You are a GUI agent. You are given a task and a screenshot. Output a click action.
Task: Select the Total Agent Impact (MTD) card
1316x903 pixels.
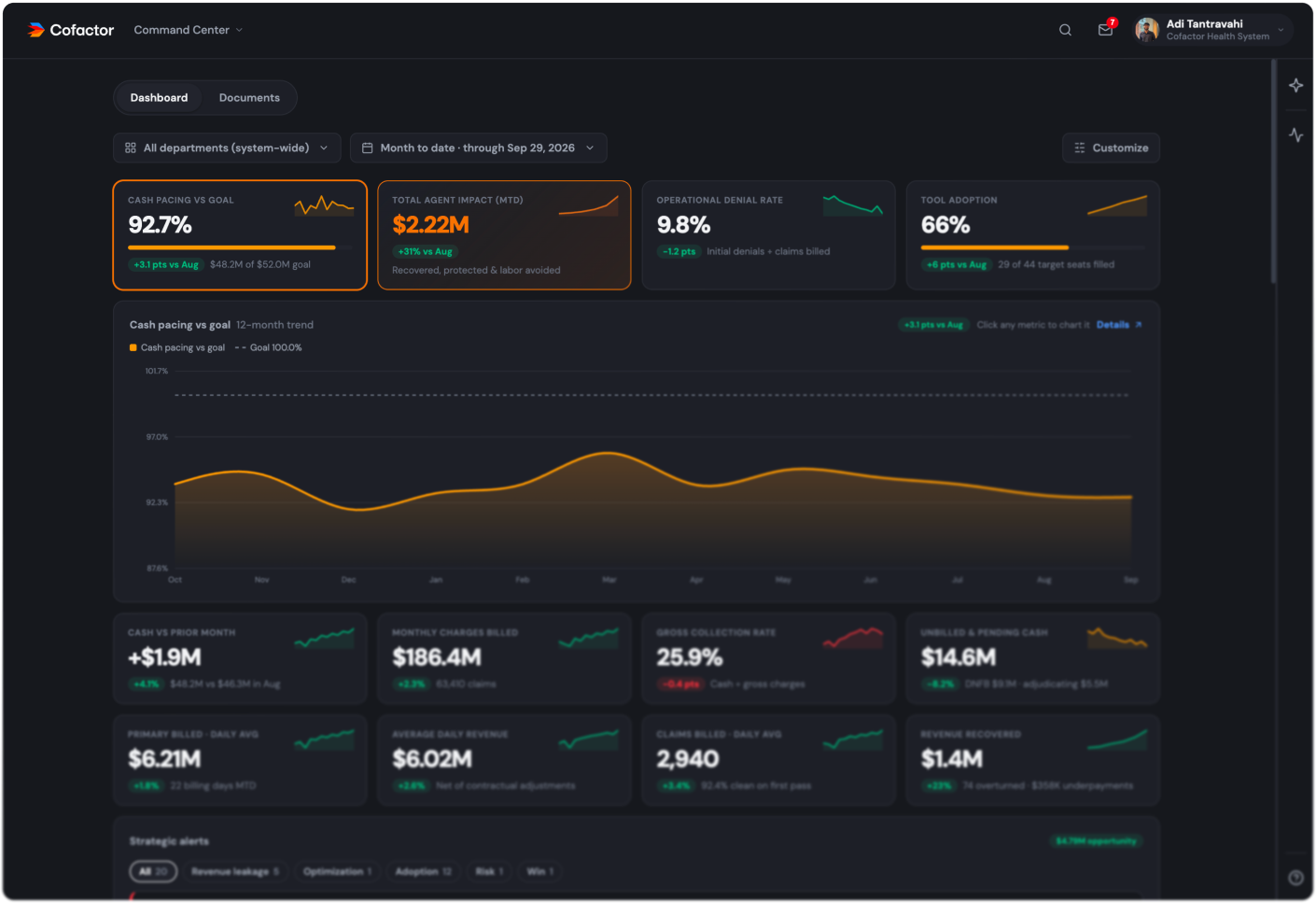coord(504,235)
